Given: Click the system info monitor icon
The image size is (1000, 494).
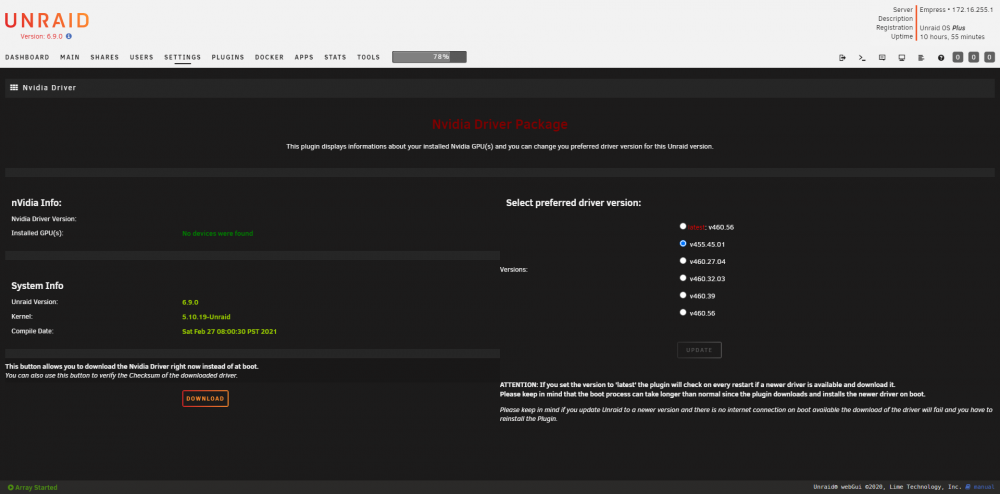Looking at the screenshot, I should point(902,57).
